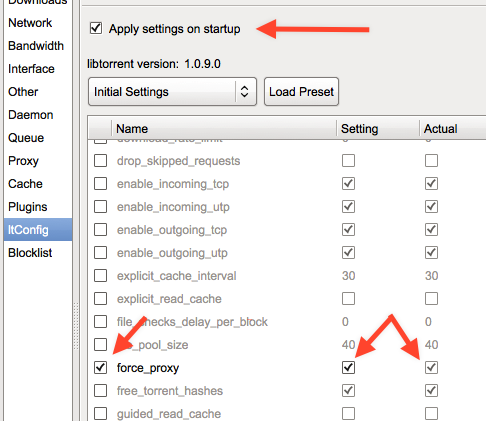486x421 pixels.
Task: Enable the enable_incoming_tcp row checkbox
Action: pyautogui.click(x=100, y=184)
